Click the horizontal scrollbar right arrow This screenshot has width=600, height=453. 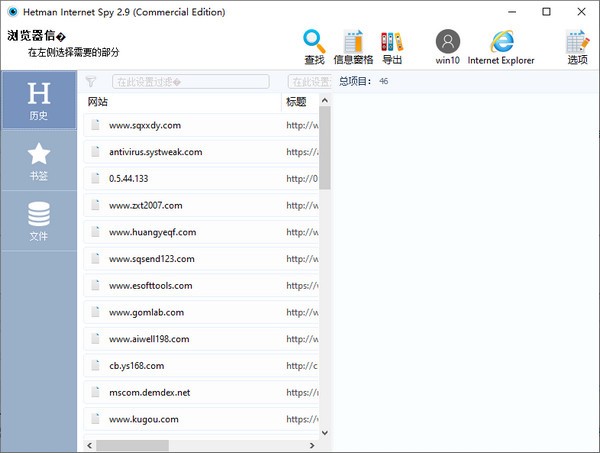(312, 445)
